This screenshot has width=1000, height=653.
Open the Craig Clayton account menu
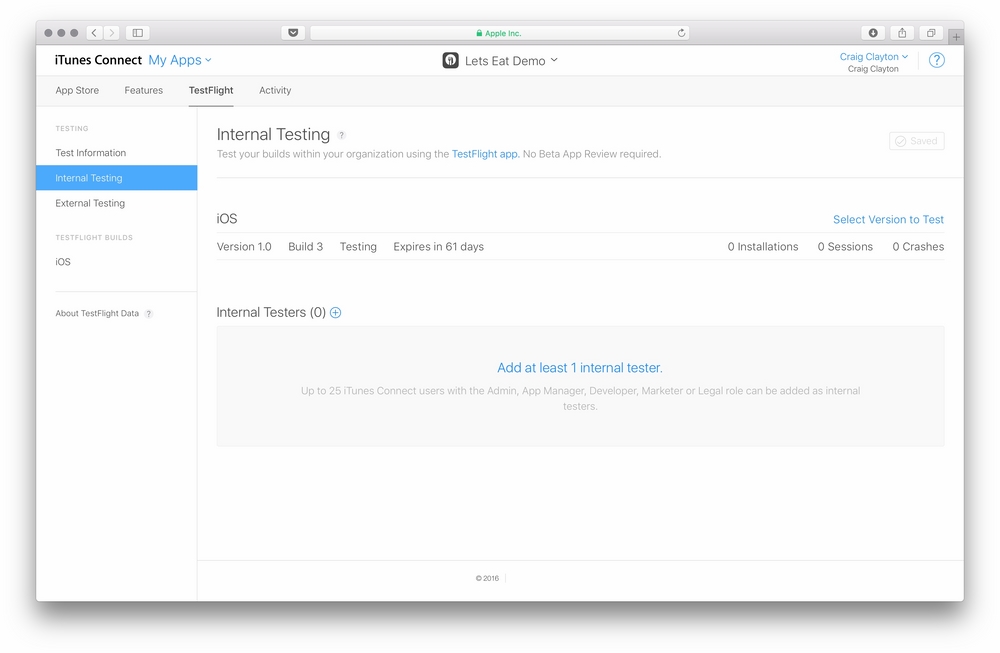[873, 57]
